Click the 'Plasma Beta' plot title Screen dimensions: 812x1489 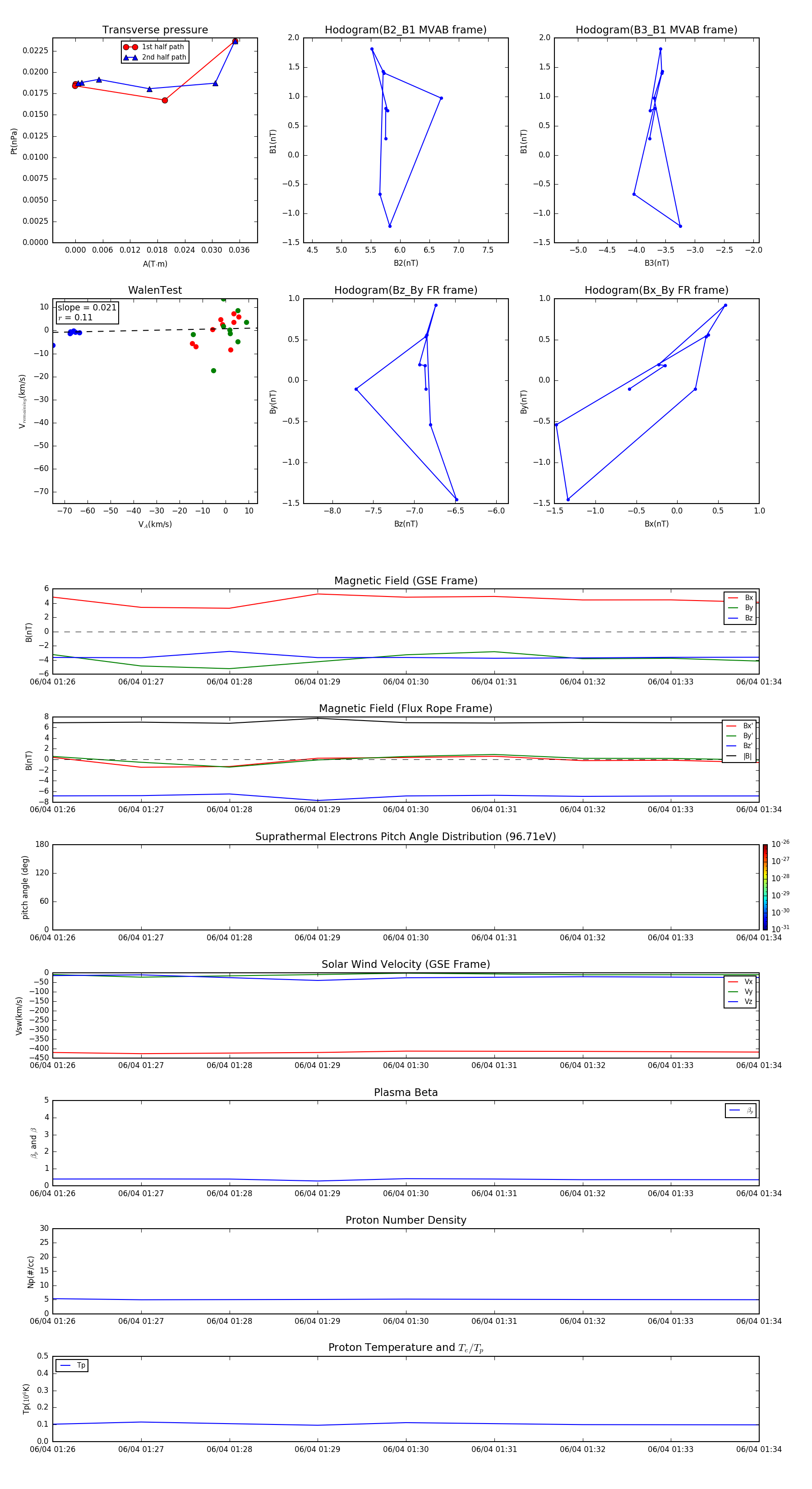406,1092
